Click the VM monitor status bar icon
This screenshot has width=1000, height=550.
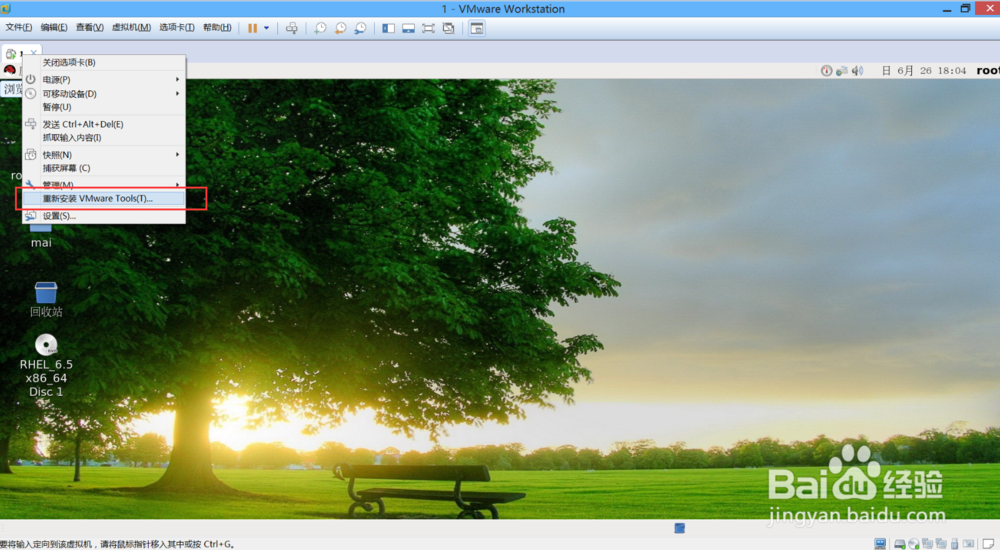(x=880, y=544)
